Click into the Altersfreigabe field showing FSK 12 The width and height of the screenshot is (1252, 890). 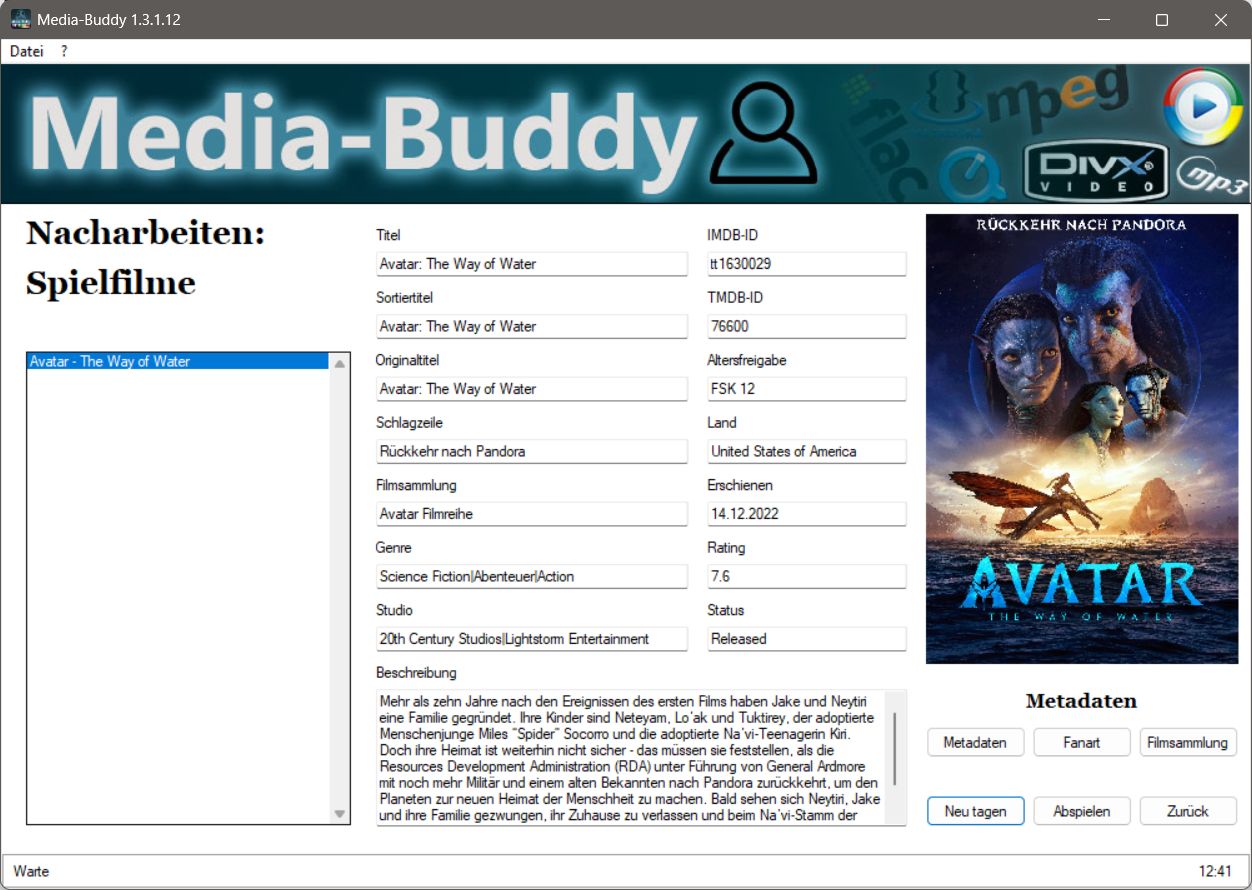[807, 389]
